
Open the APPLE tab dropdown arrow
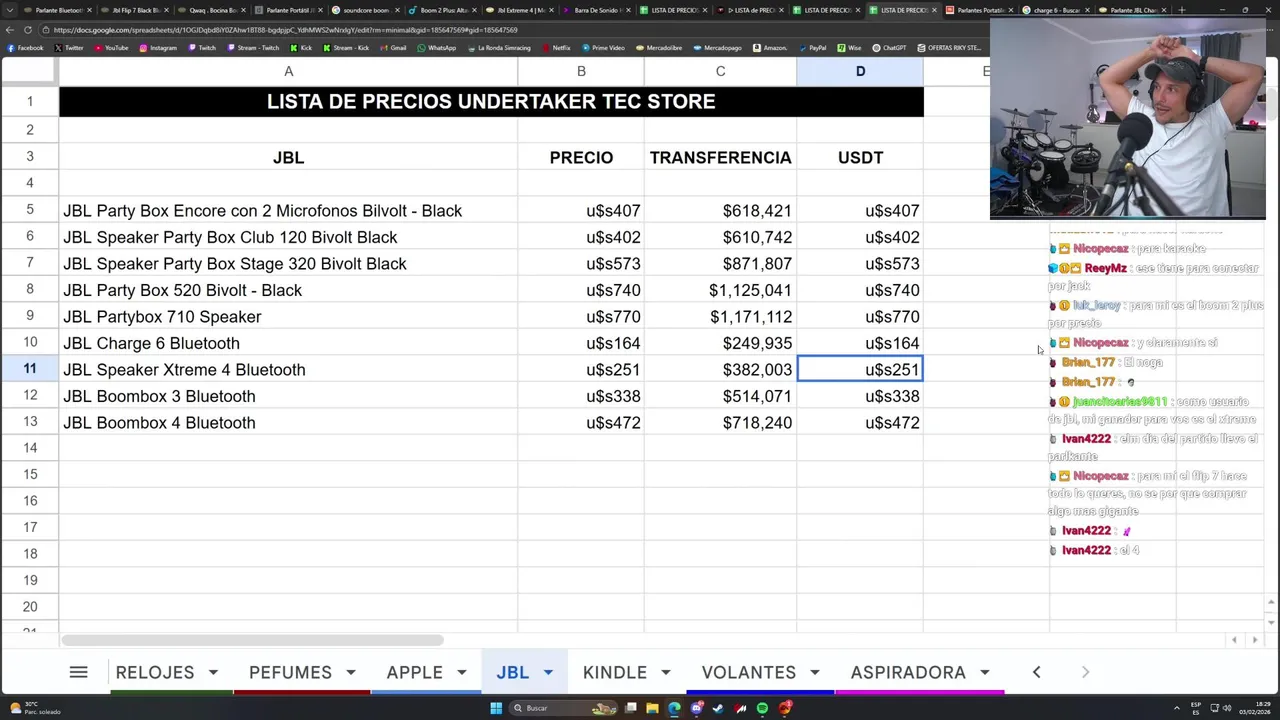(x=461, y=672)
